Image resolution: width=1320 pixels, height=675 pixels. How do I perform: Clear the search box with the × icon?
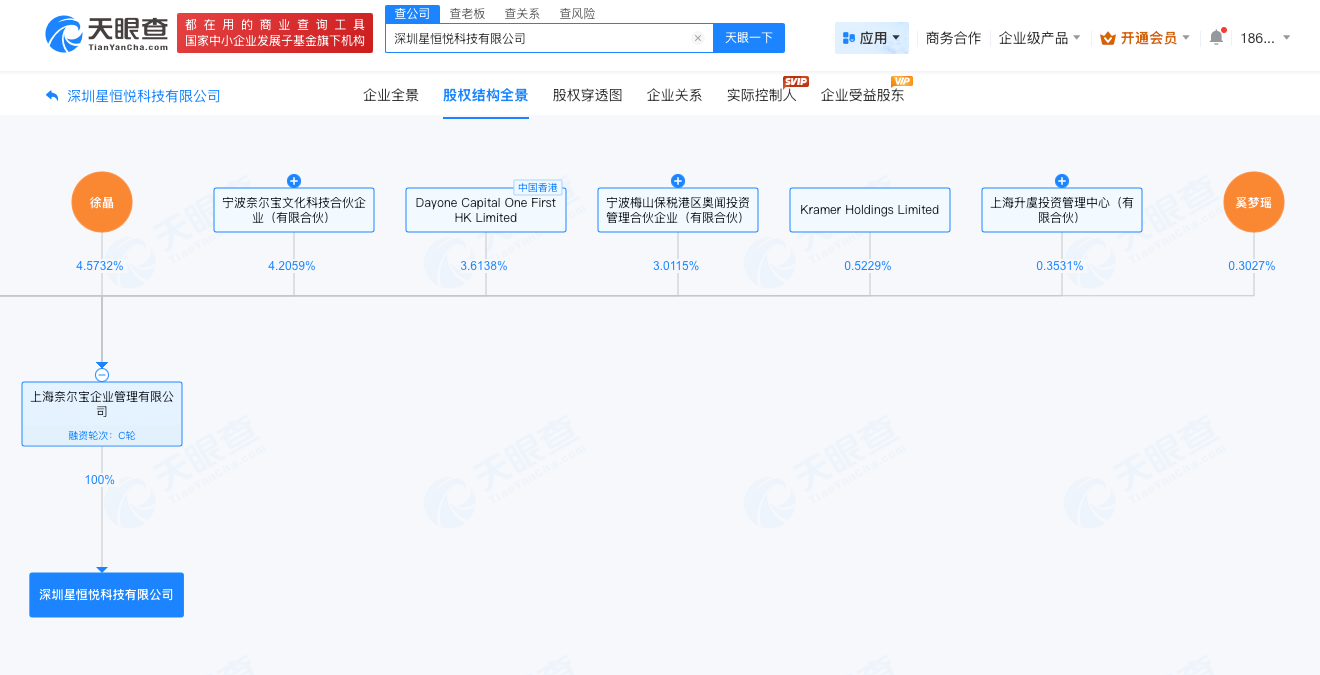pyautogui.click(x=698, y=37)
